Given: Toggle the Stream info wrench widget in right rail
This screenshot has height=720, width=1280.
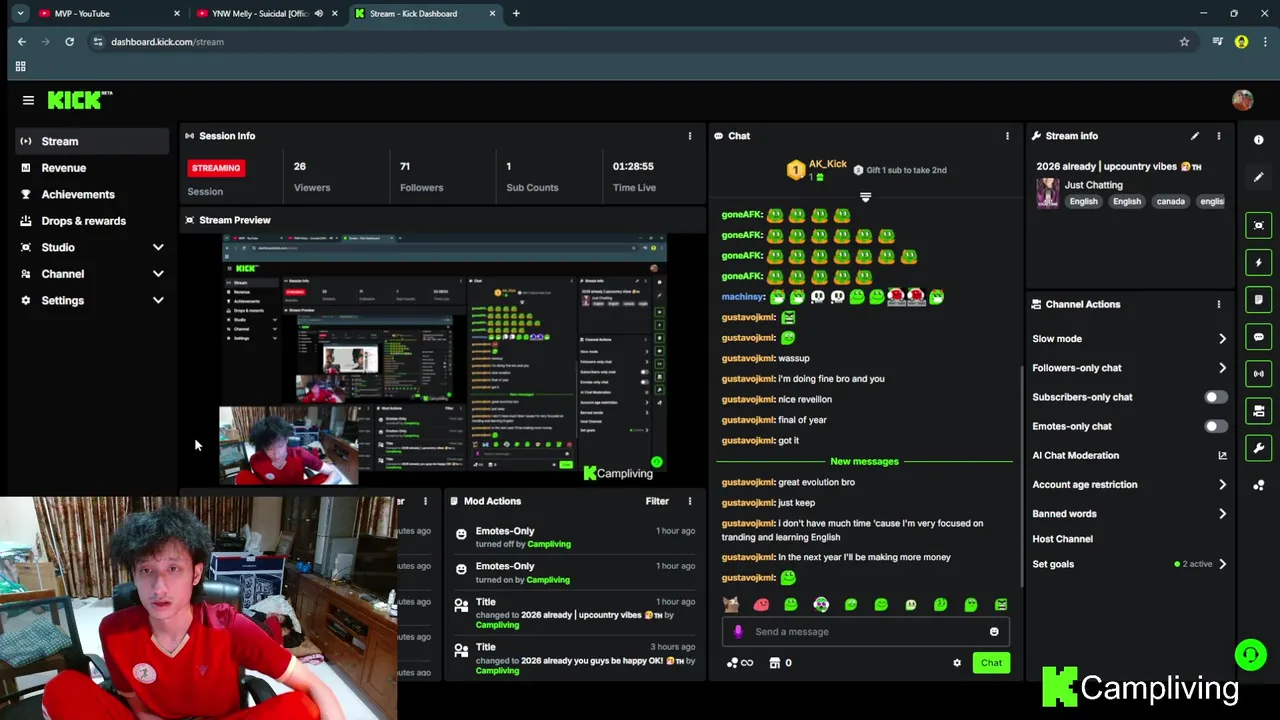Looking at the screenshot, I should pyautogui.click(x=1259, y=448).
